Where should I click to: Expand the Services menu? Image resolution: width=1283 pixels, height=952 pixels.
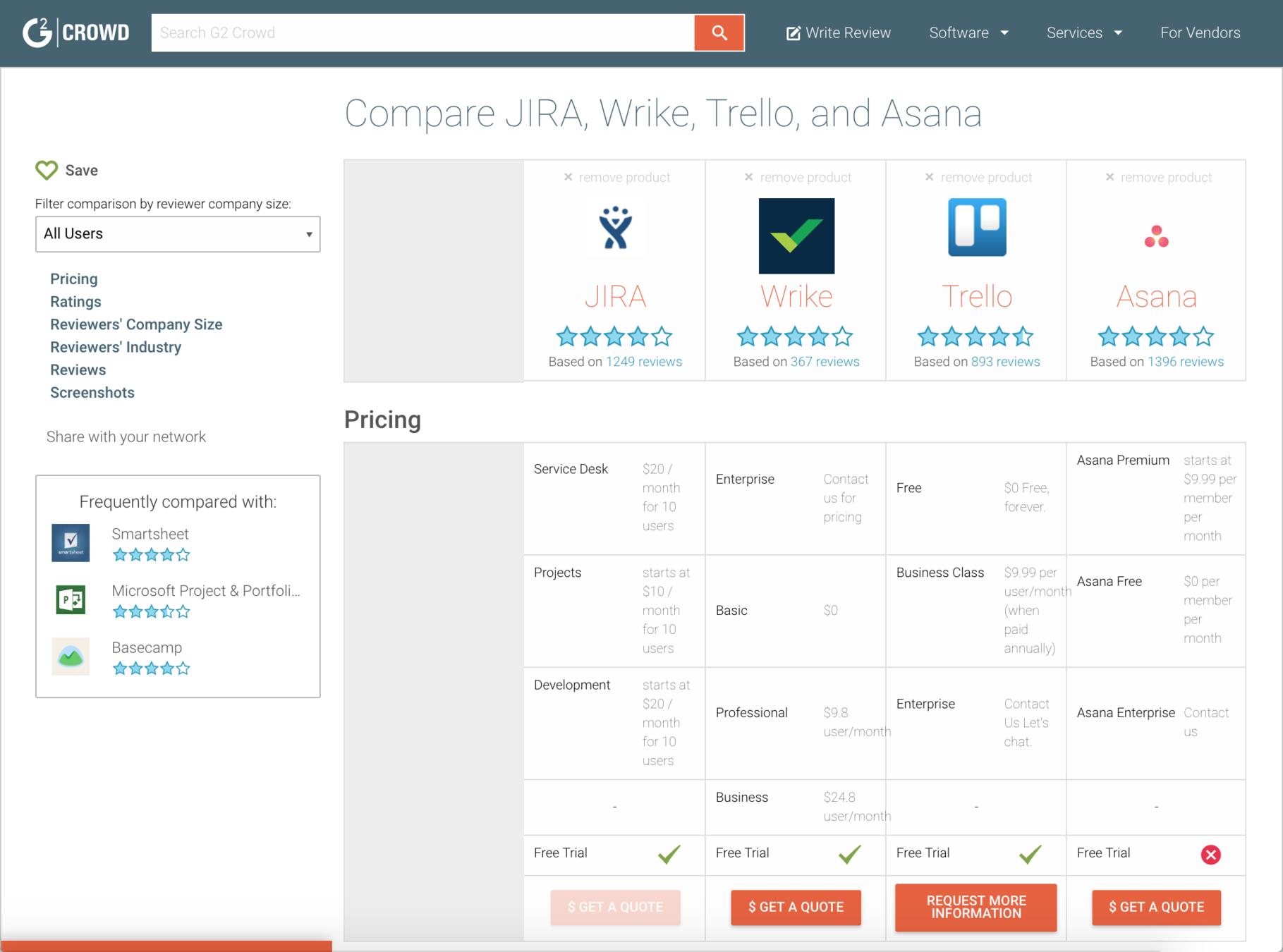tap(1084, 33)
